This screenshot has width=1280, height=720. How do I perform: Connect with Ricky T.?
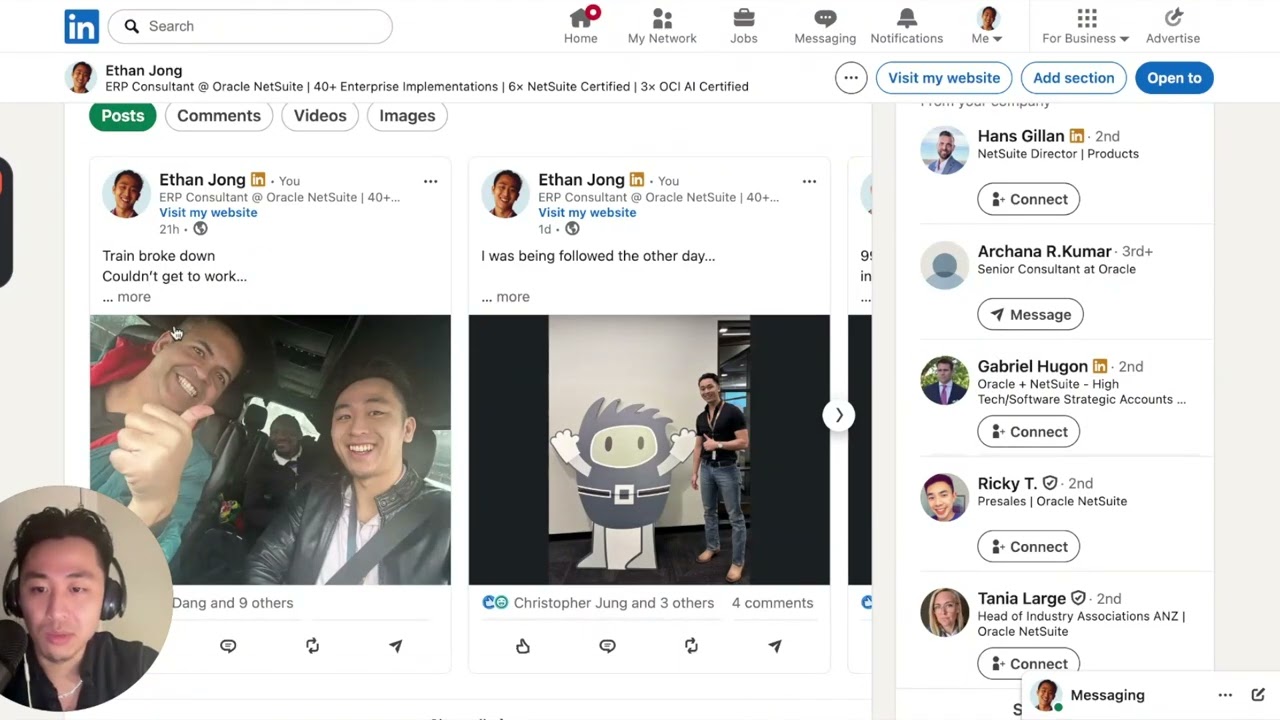pos(1028,547)
